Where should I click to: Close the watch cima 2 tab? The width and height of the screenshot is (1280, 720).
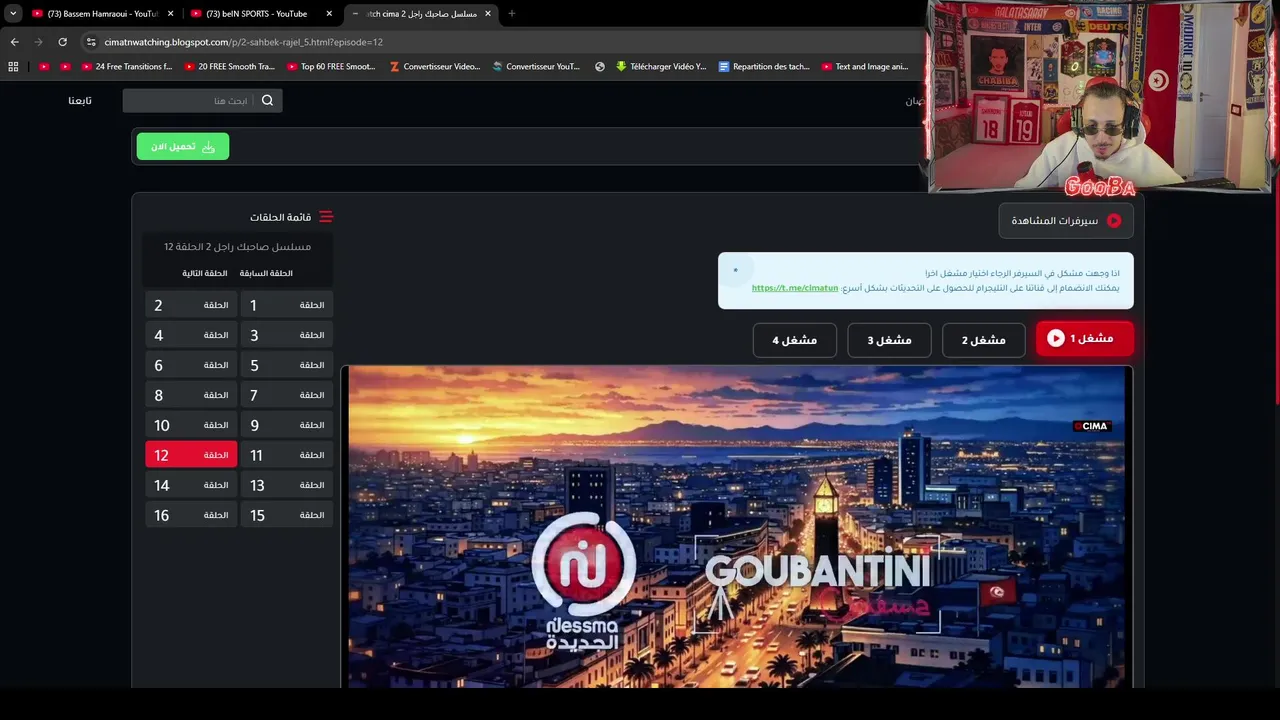click(x=488, y=14)
